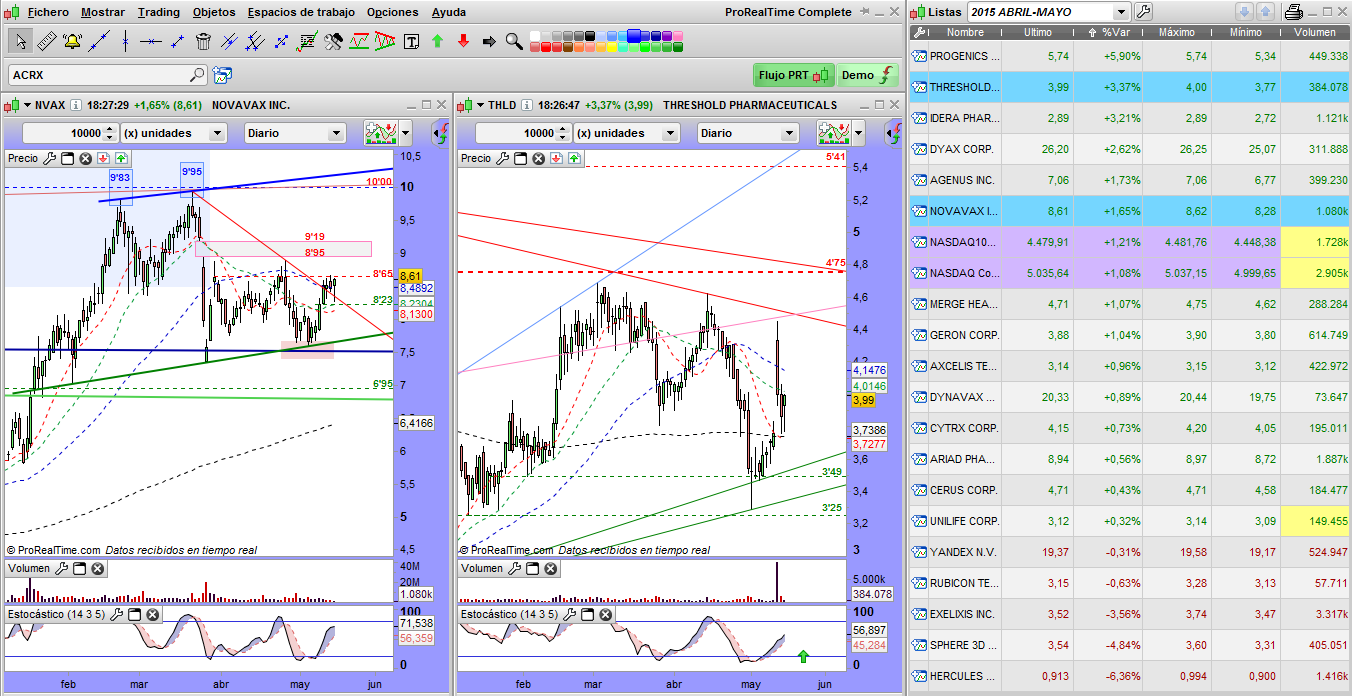Select the text box 'T' tool
Image resolution: width=1352 pixels, height=696 pixels.
(411, 42)
